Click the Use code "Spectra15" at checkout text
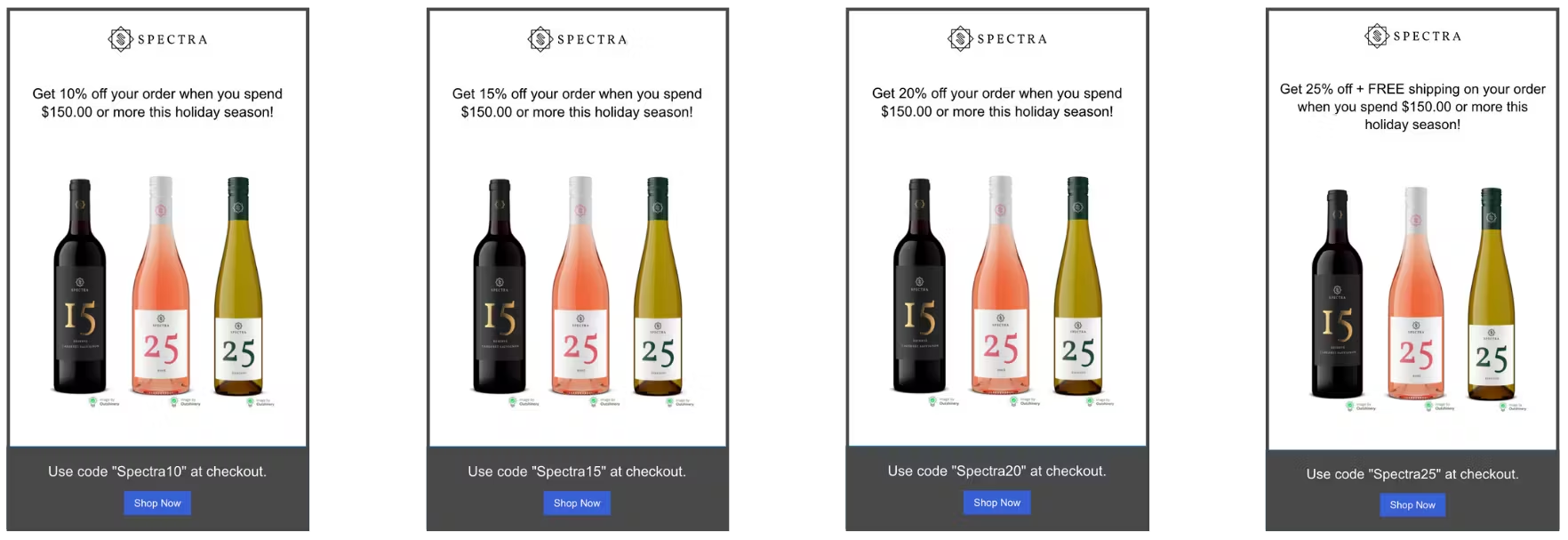 [577, 471]
